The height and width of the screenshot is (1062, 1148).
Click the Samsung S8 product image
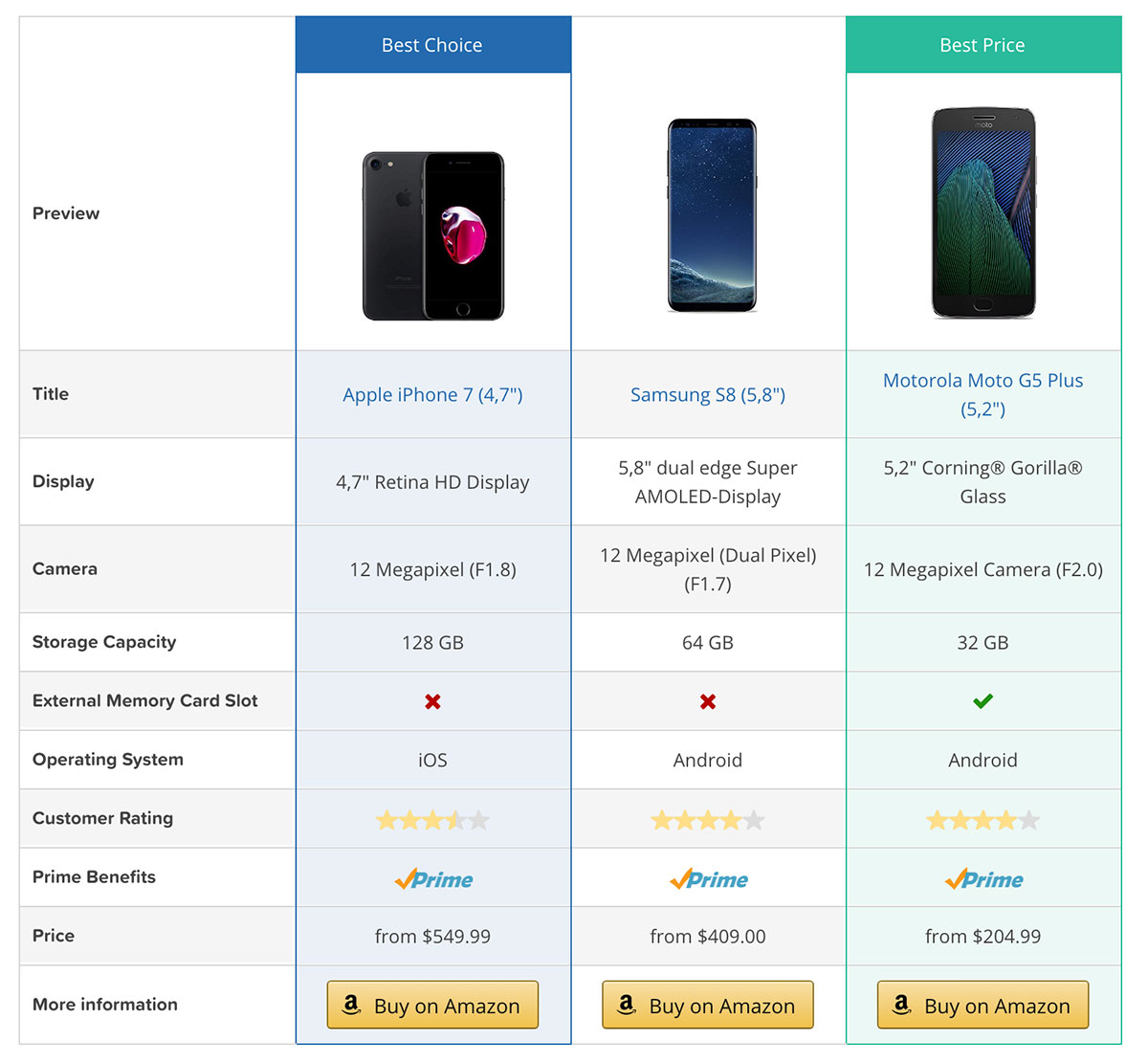click(712, 215)
